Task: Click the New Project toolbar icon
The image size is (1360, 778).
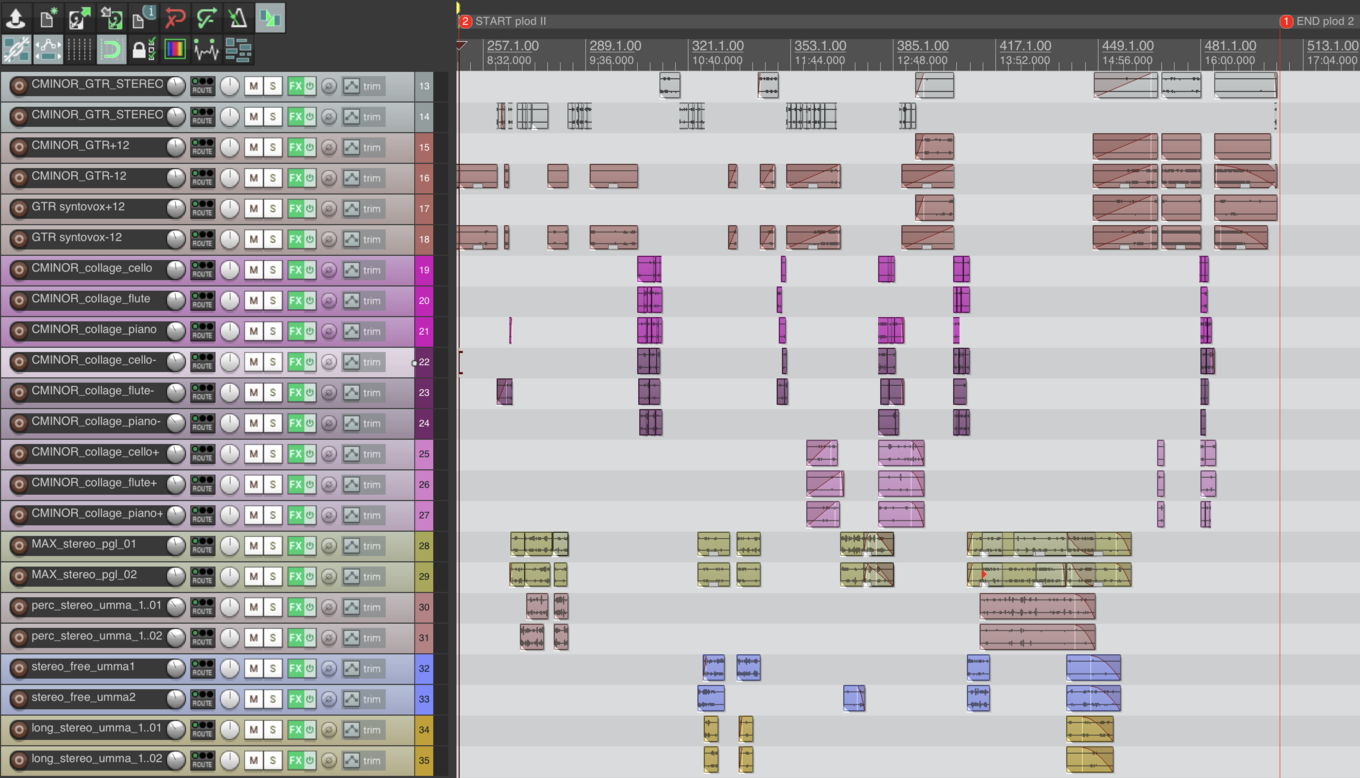Action: tap(48, 17)
